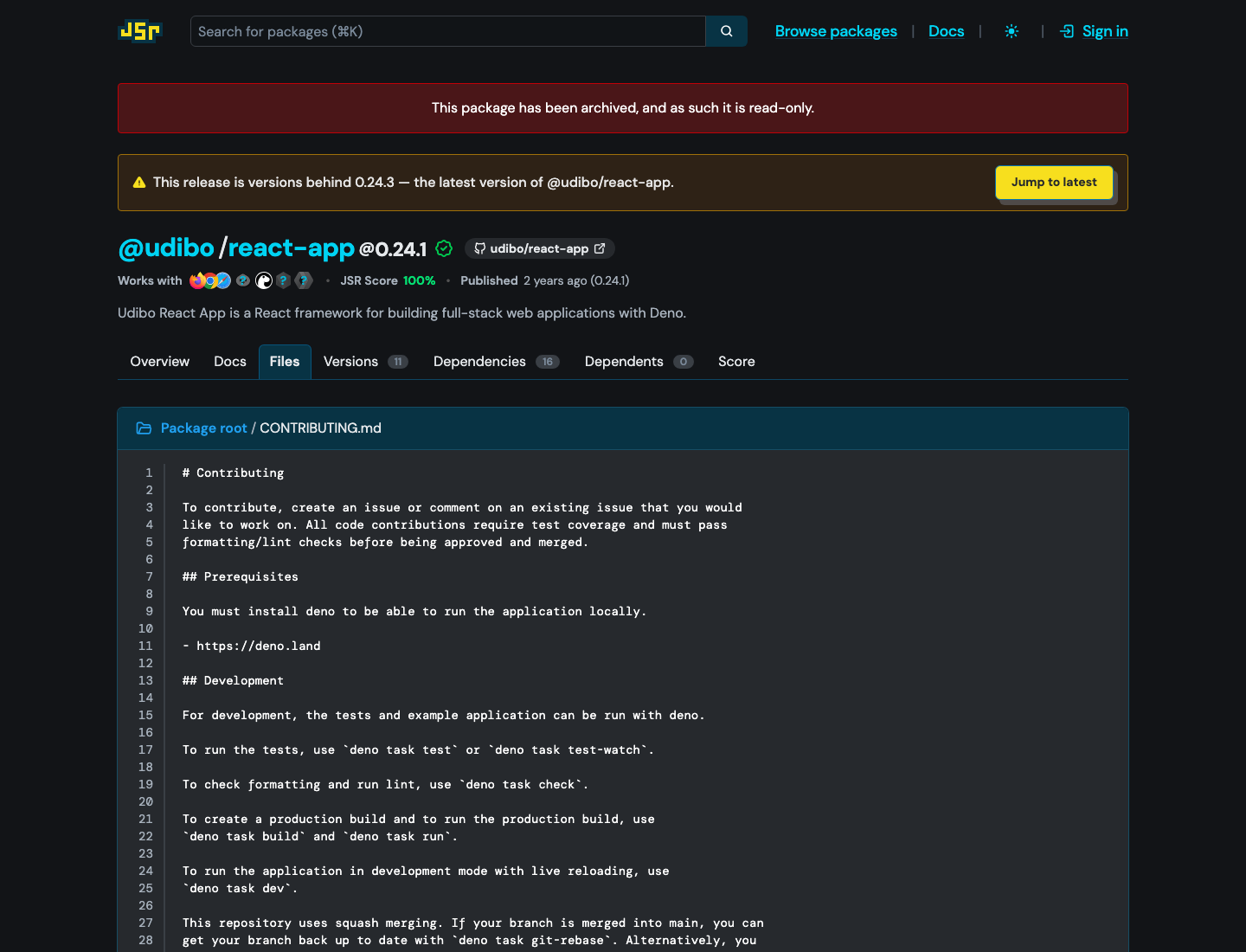Switch to the Overview tab
The height and width of the screenshot is (952, 1246).
click(160, 362)
